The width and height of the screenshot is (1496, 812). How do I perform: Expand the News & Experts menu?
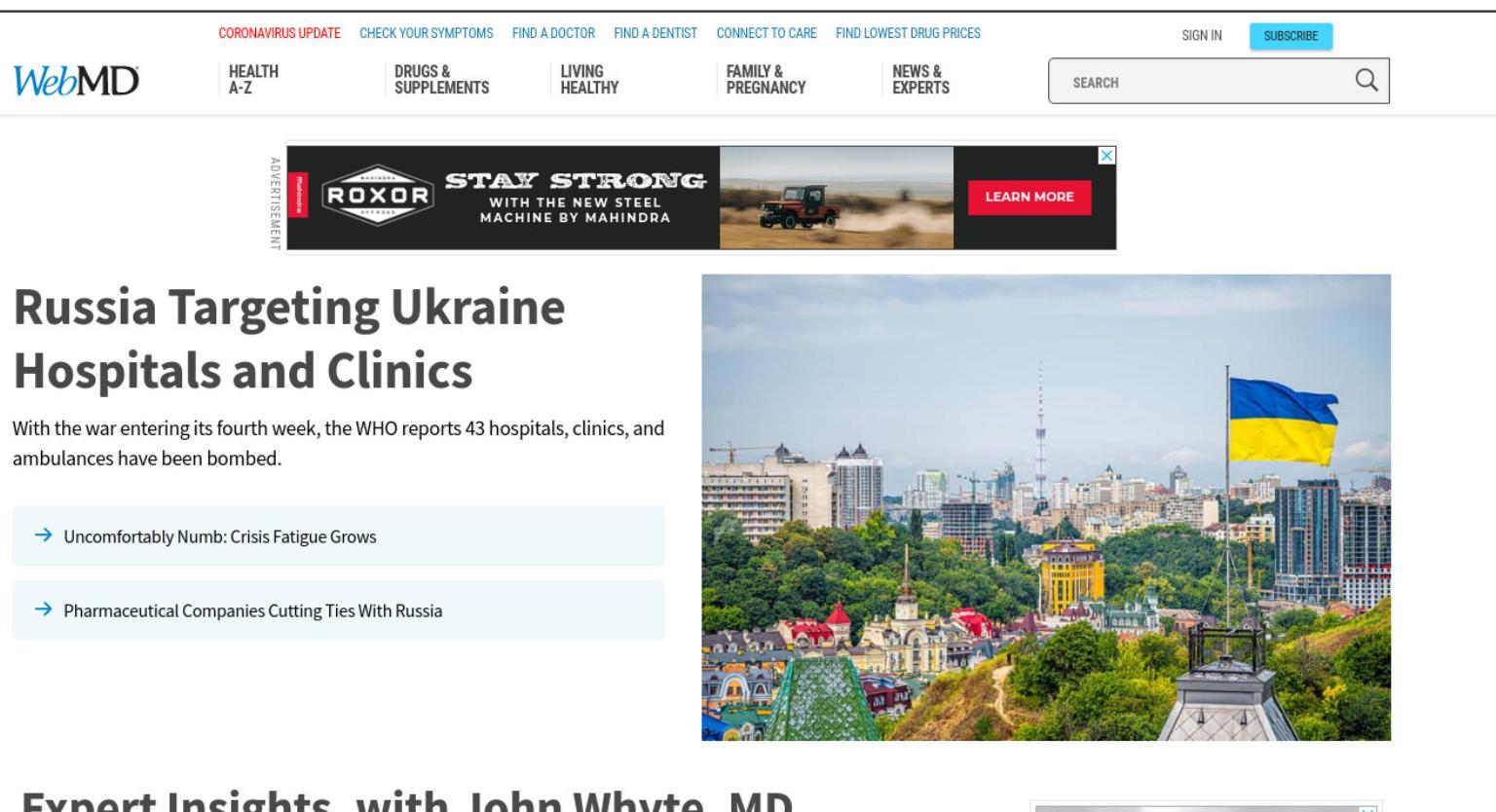[x=920, y=80]
